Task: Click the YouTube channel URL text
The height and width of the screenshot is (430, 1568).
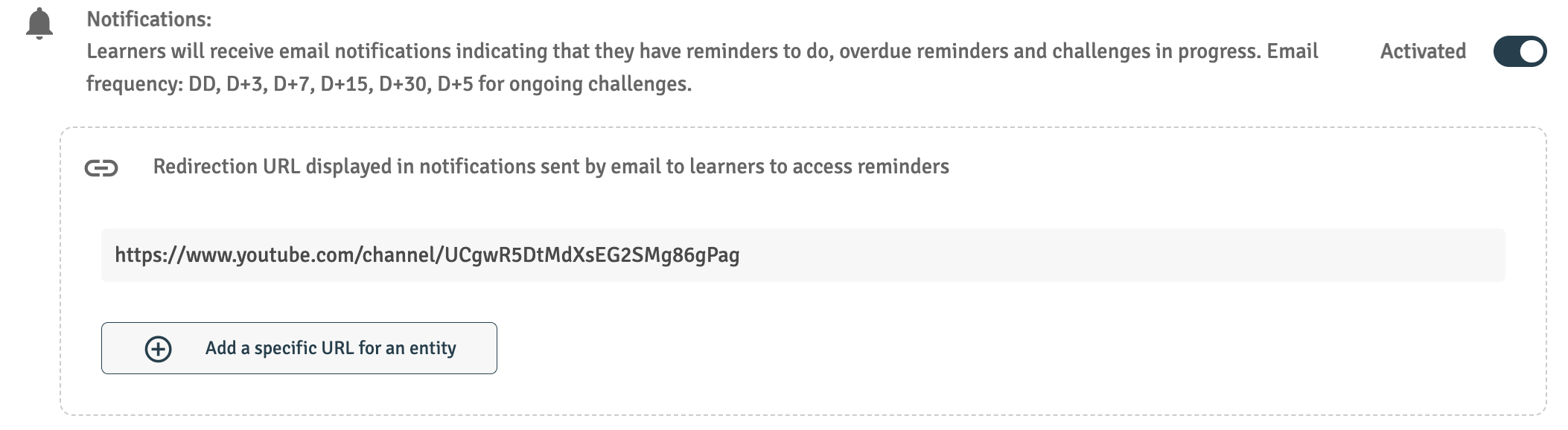Action: pos(427,255)
